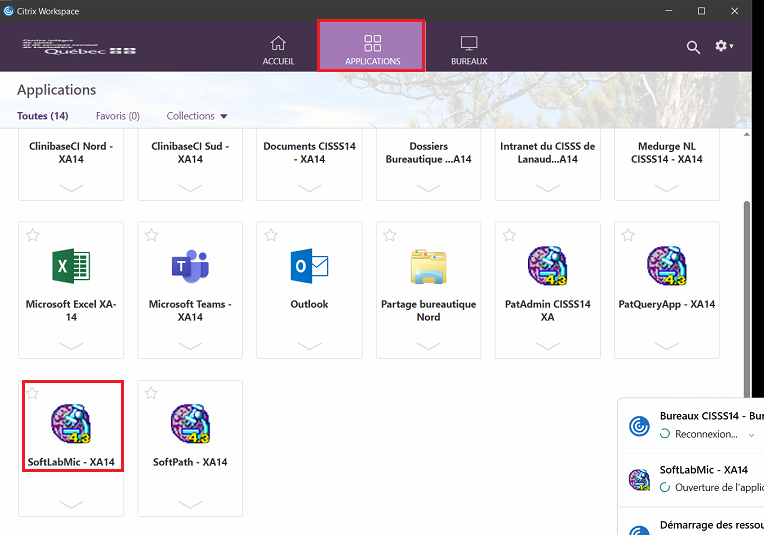Close the Citrix Workspace window
Image resolution: width=764 pixels, height=535 pixels.
pyautogui.click(x=735, y=11)
